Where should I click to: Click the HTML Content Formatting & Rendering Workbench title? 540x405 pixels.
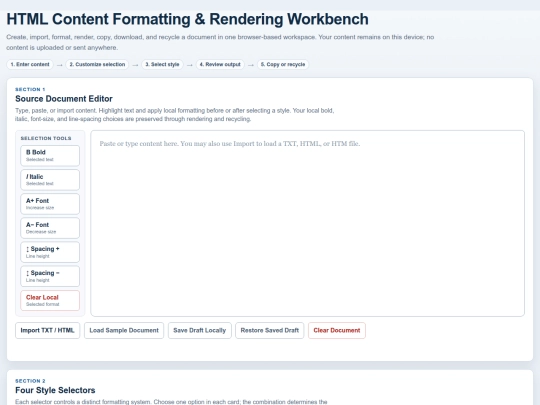(x=187, y=19)
